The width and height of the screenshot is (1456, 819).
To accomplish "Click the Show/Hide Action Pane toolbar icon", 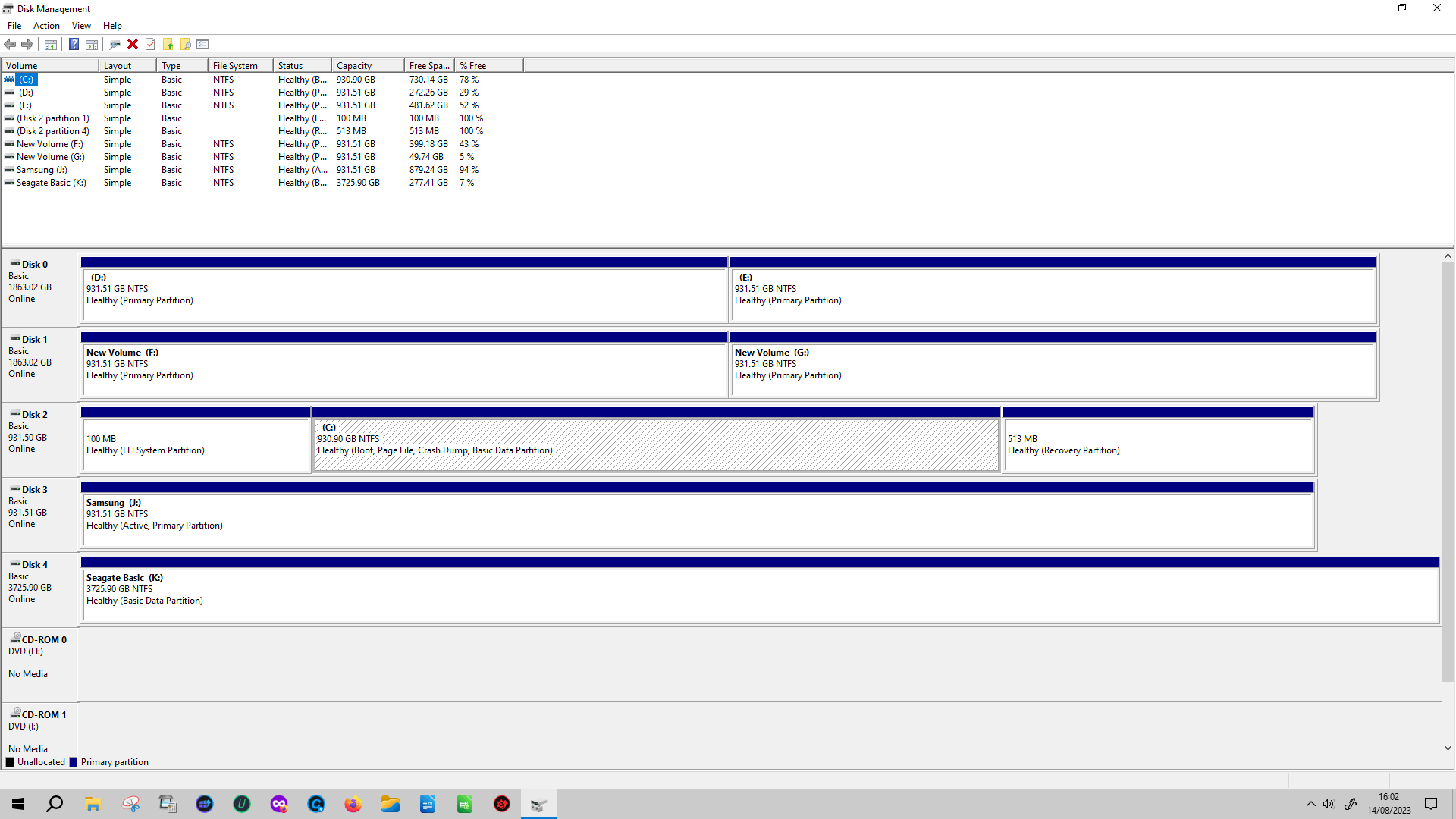I will pyautogui.click(x=92, y=44).
